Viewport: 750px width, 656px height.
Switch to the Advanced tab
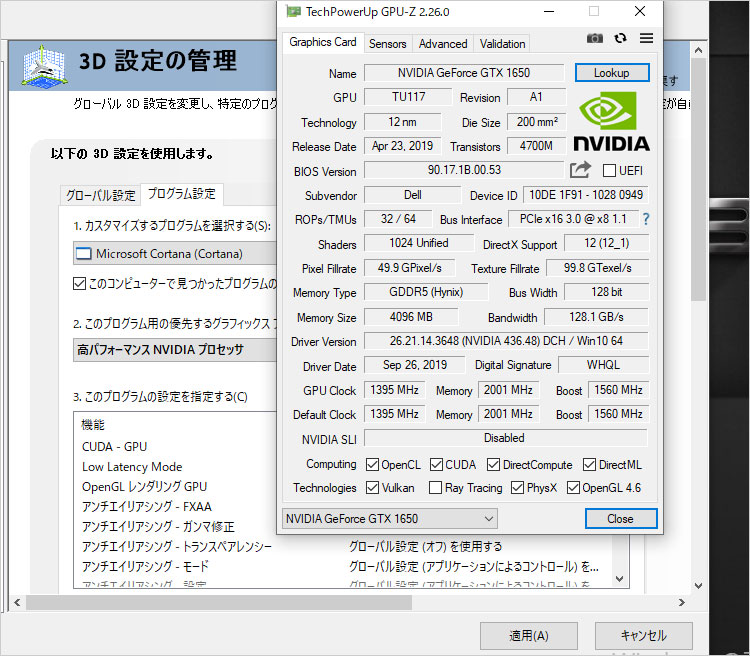[x=443, y=44]
